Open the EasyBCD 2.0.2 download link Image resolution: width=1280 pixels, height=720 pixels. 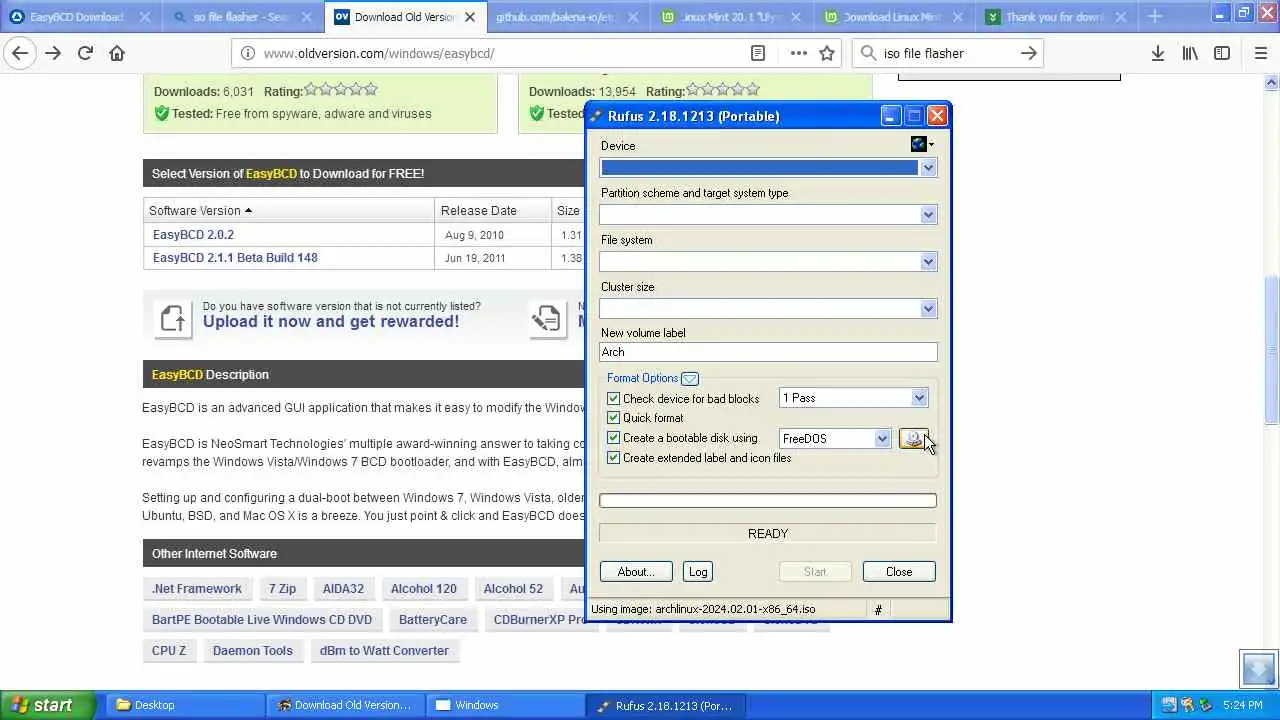click(193, 235)
